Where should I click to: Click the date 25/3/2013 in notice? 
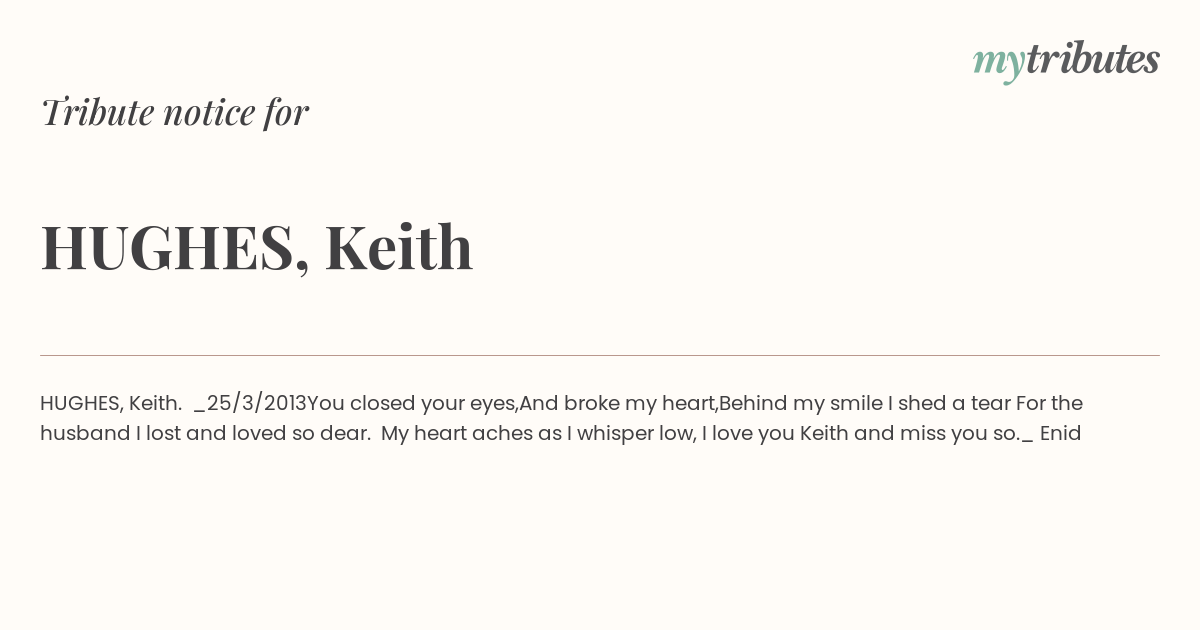click(257, 403)
